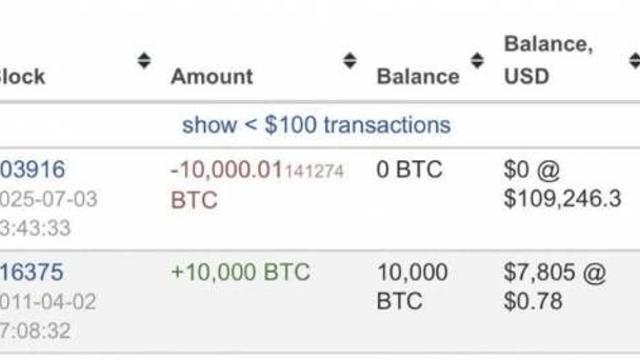The width and height of the screenshot is (640, 360).
Task: Click the $0 @ balance value
Action: 532,169
